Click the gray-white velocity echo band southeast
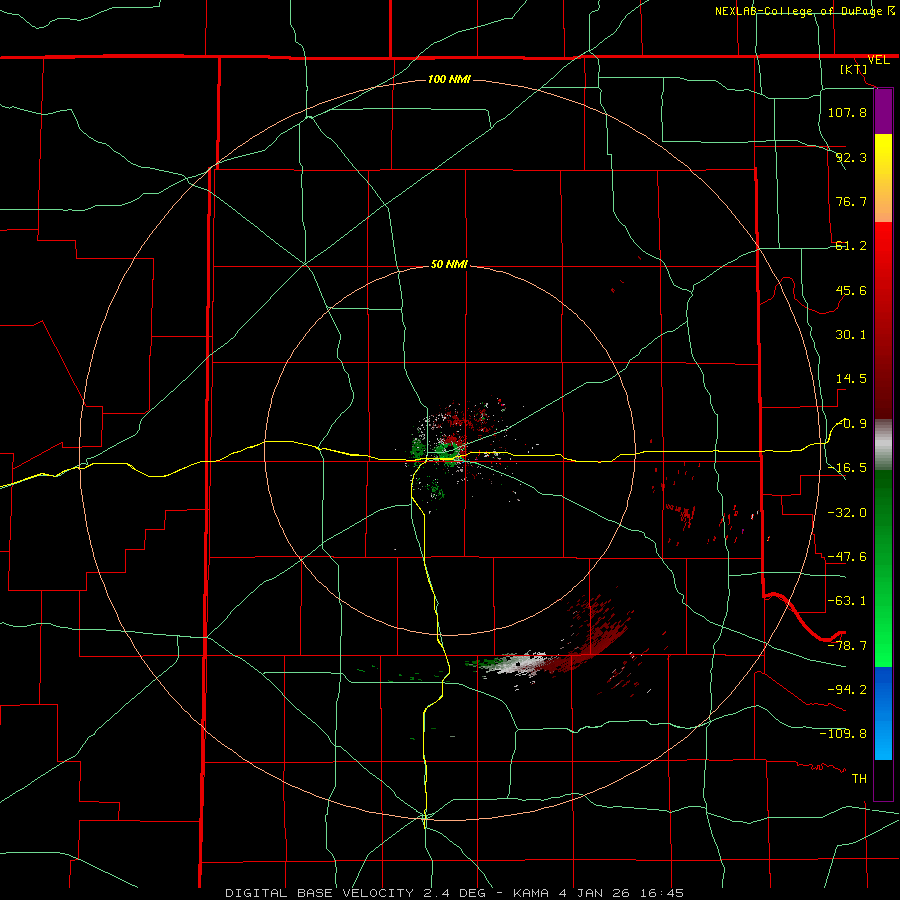The width and height of the screenshot is (900, 900). [519, 664]
